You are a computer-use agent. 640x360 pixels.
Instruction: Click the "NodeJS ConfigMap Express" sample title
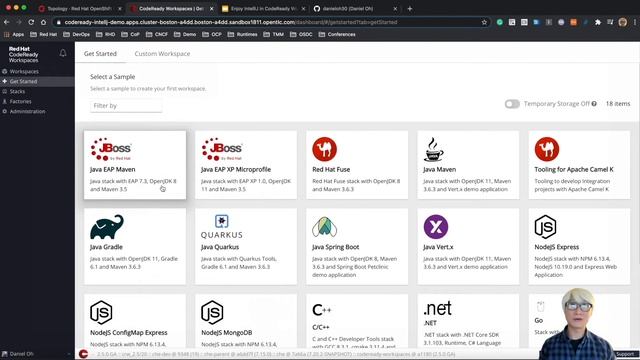pyautogui.click(x=129, y=333)
